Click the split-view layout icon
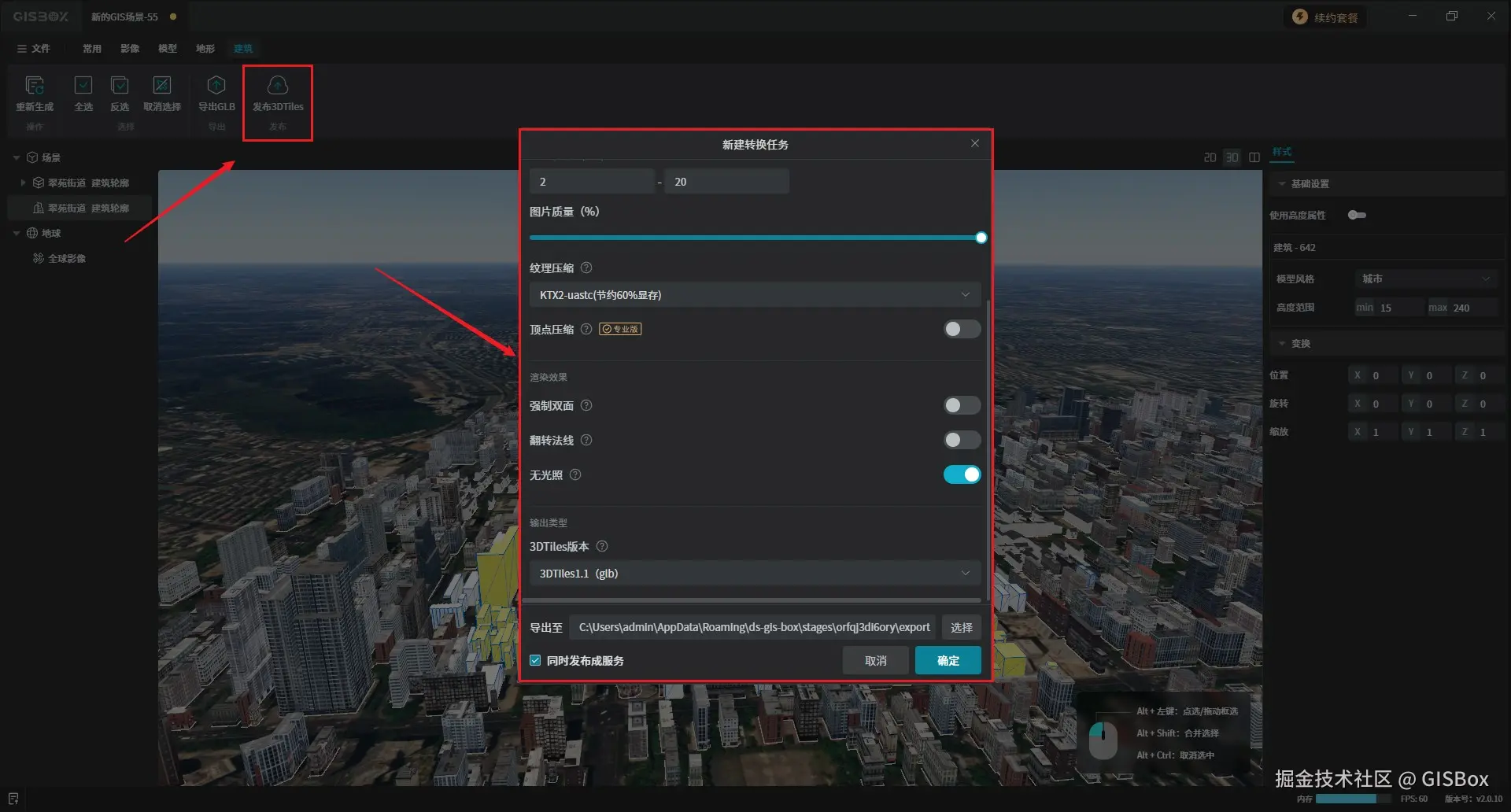Image resolution: width=1511 pixels, height=812 pixels. [1254, 157]
